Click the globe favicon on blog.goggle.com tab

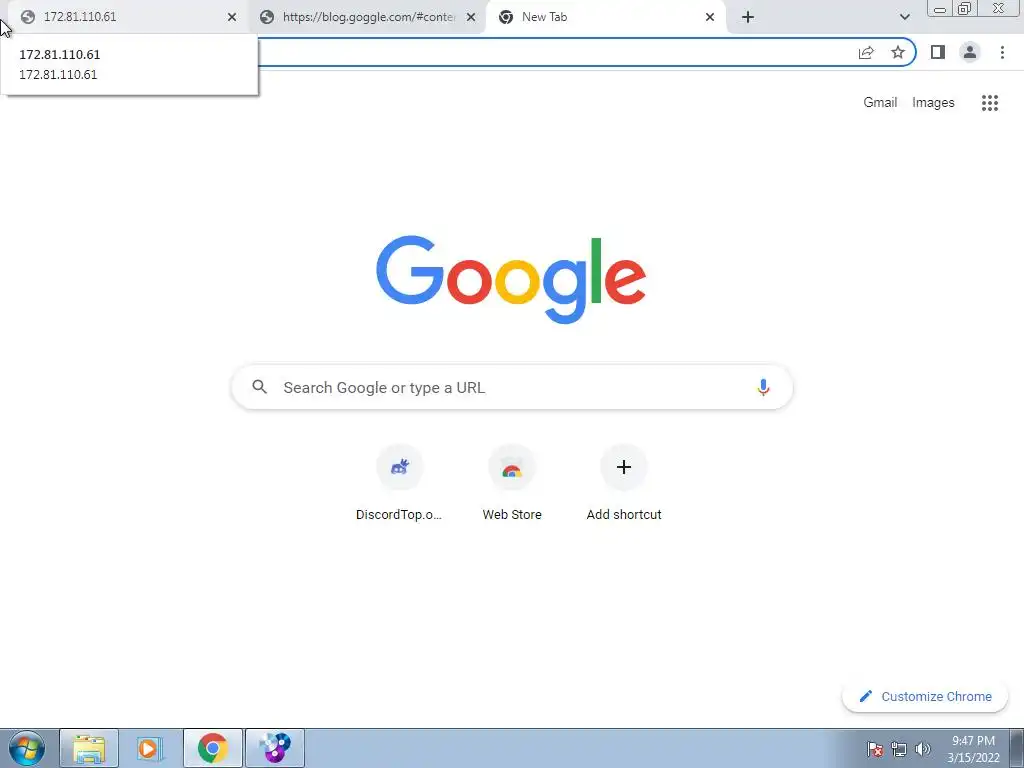pos(266,17)
